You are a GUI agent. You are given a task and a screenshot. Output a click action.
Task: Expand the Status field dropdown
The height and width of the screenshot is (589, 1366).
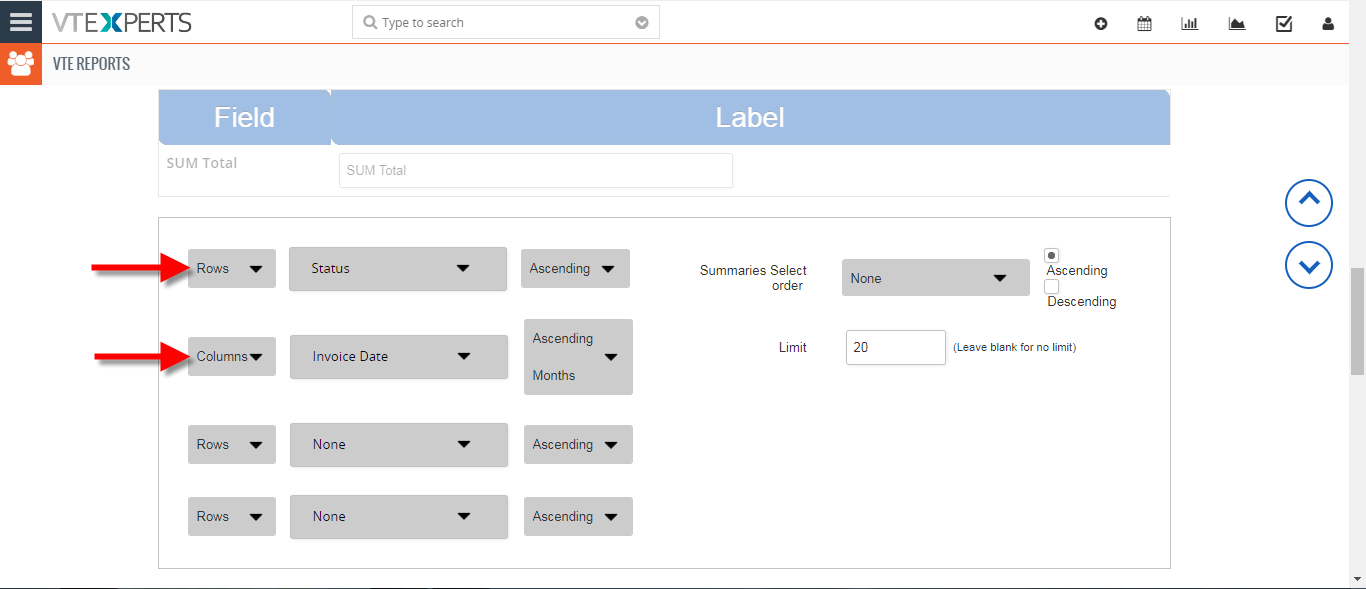click(398, 269)
